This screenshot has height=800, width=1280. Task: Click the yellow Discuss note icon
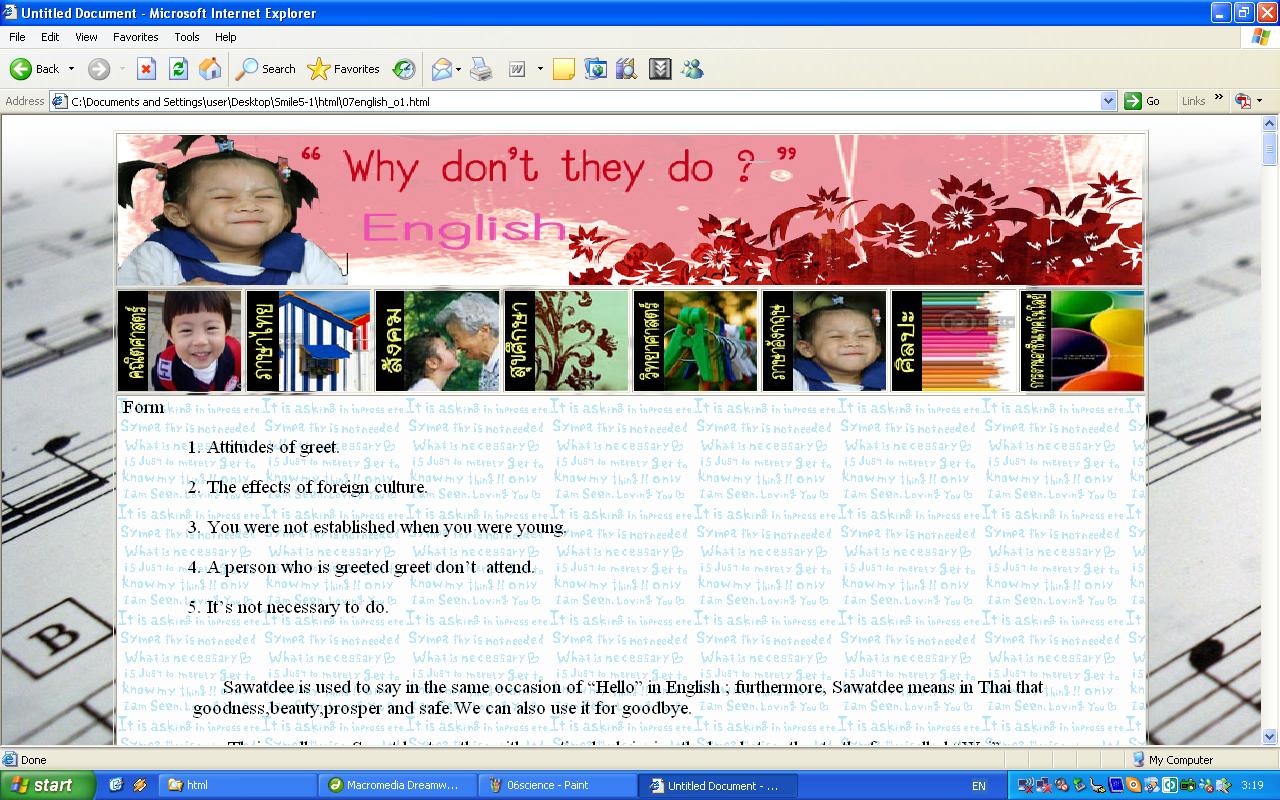point(564,69)
